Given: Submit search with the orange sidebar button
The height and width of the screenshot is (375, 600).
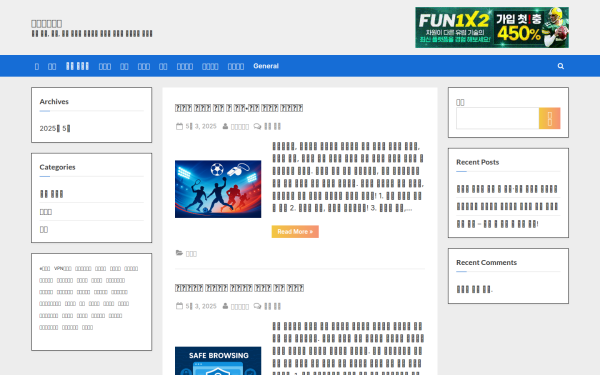Looking at the screenshot, I should click(x=549, y=118).
